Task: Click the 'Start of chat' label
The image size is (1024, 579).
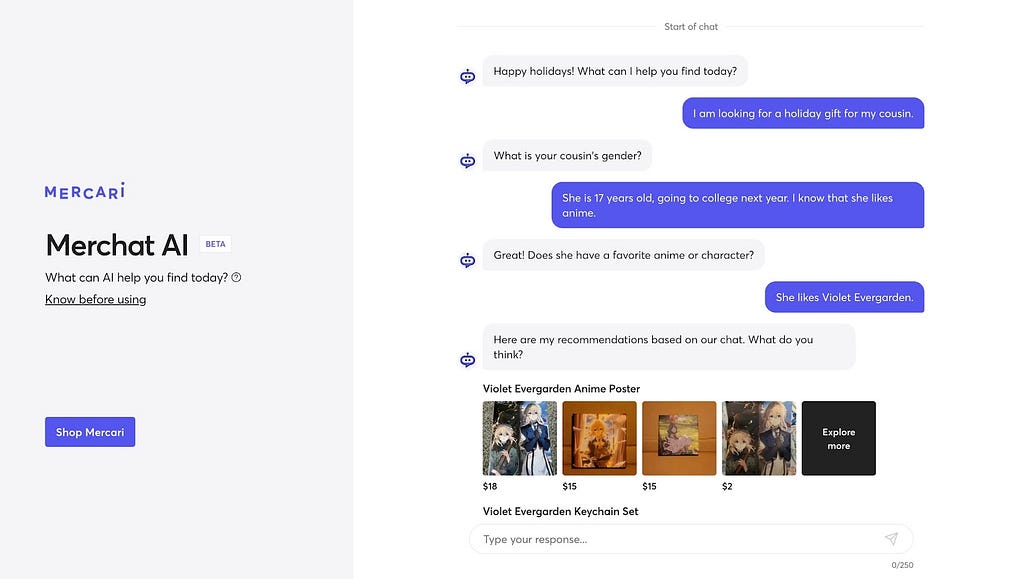Action: (691, 27)
